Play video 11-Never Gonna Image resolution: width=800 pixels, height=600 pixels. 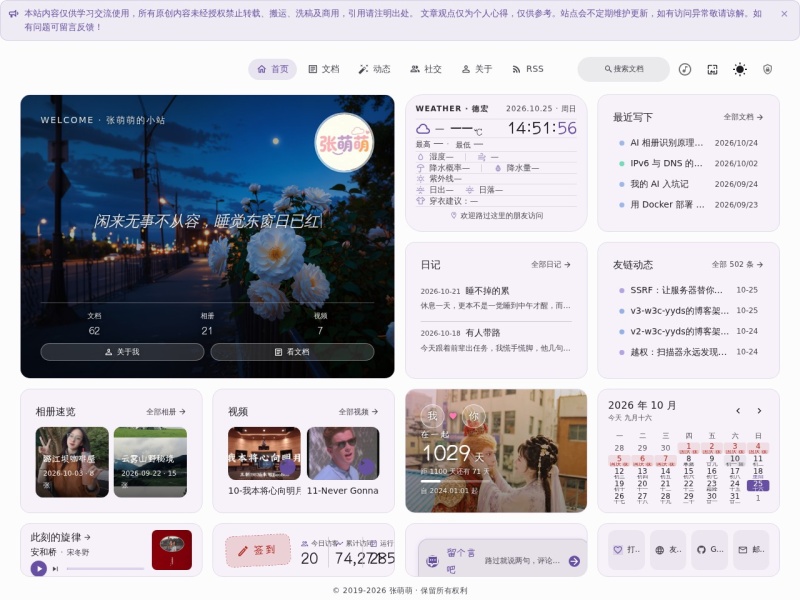pyautogui.click(x=343, y=454)
